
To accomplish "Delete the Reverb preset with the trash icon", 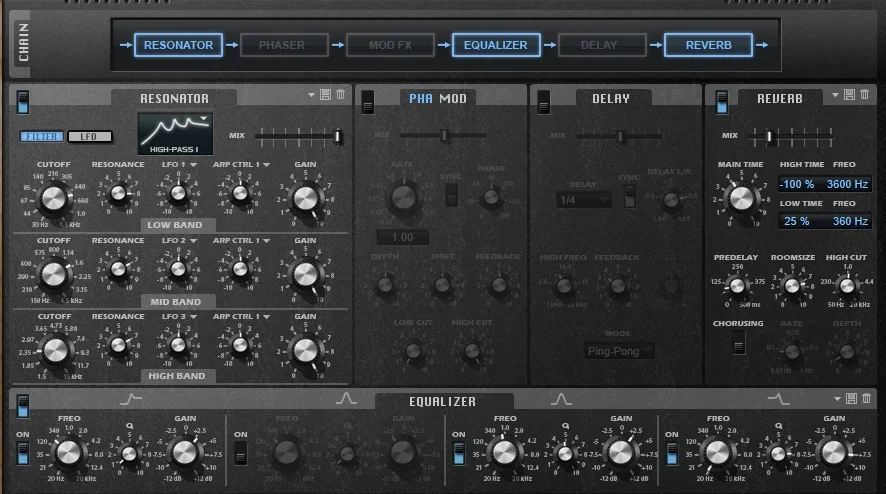I will click(865, 94).
